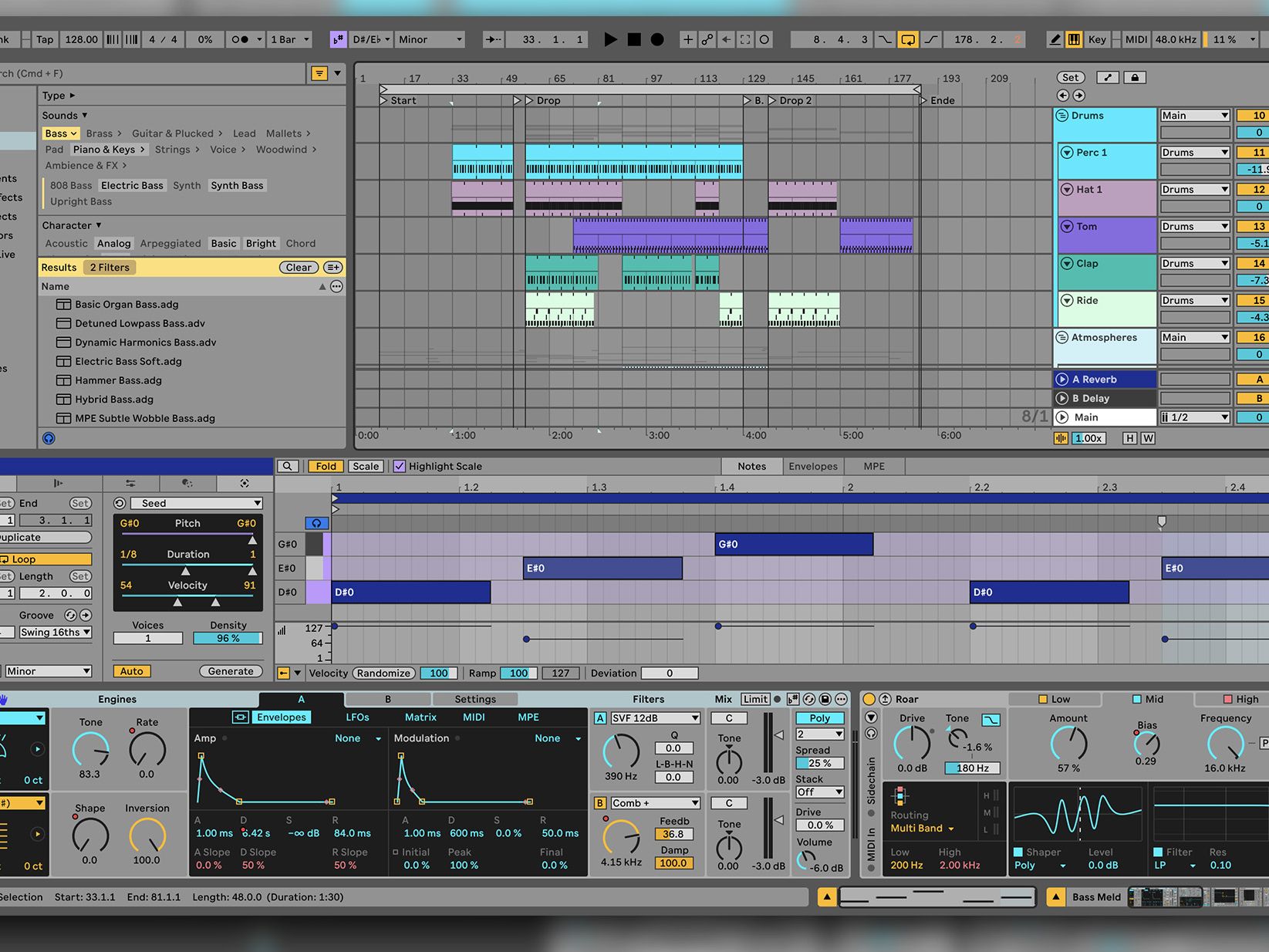This screenshot has height=952, width=1269.
Task: Open the Minor scale dropdown in the control bar
Action: coord(430,39)
